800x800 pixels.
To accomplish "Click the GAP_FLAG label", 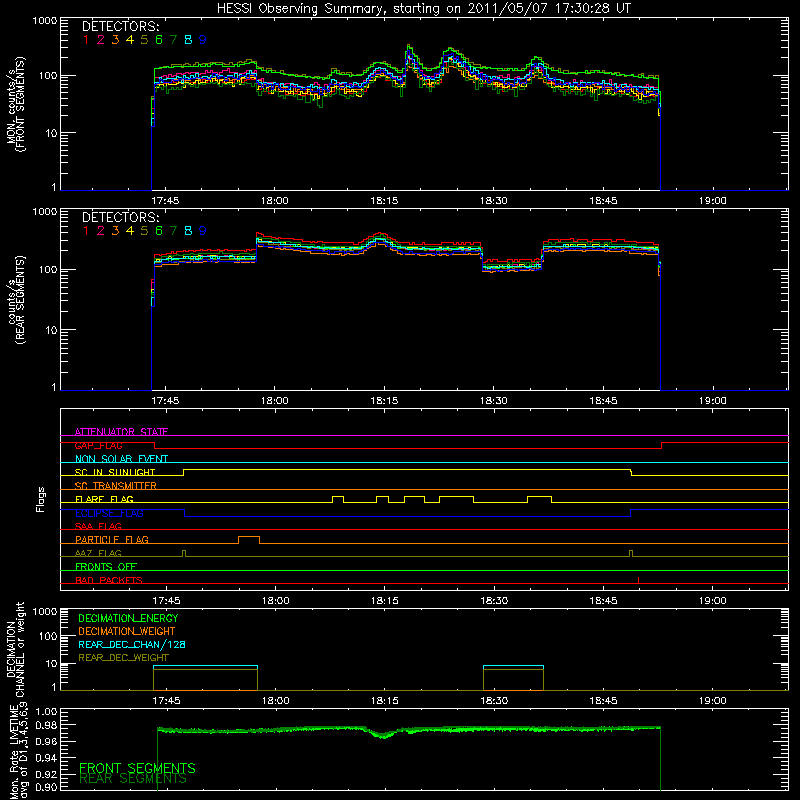I will 98,445.
